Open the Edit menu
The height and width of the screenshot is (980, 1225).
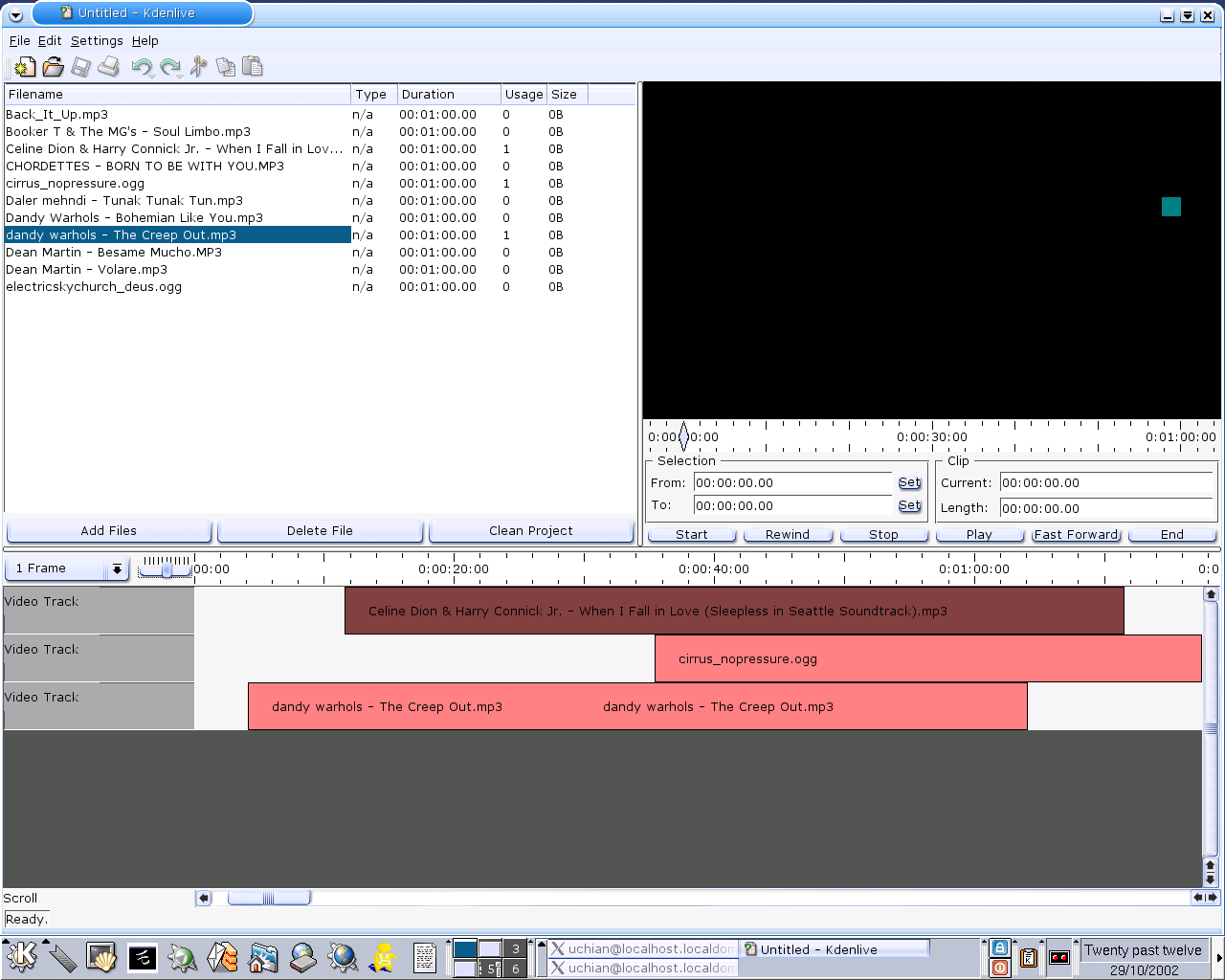pyautogui.click(x=50, y=41)
